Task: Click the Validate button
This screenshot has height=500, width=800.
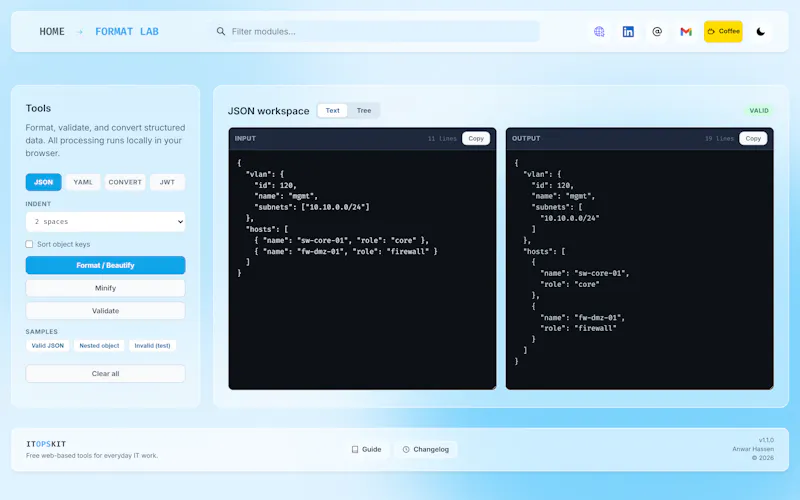Action: point(106,311)
